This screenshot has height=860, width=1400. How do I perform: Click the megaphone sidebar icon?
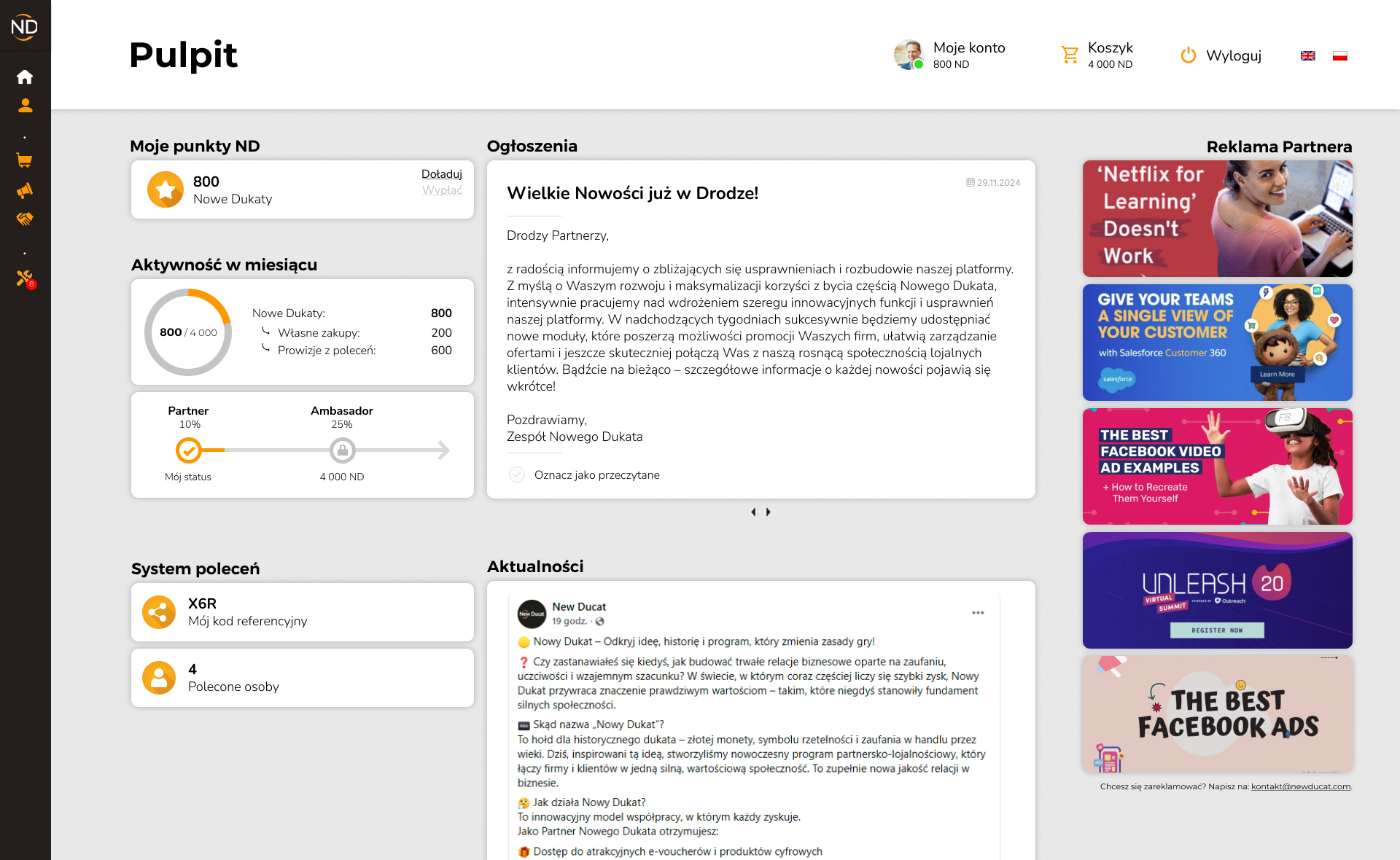[x=25, y=190]
